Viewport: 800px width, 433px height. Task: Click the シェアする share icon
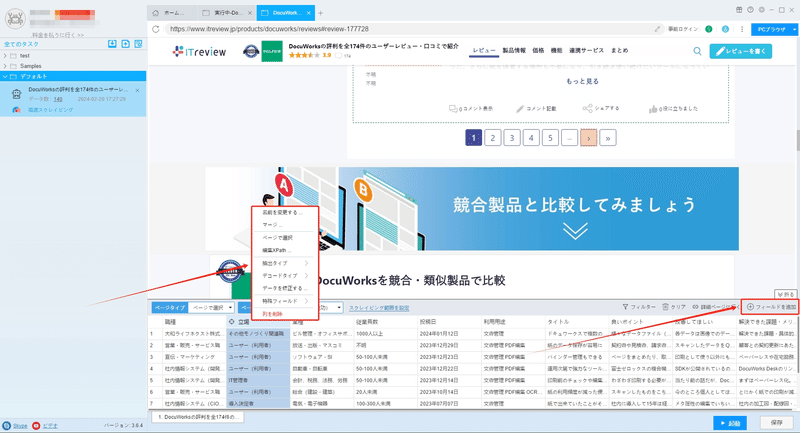(587, 108)
